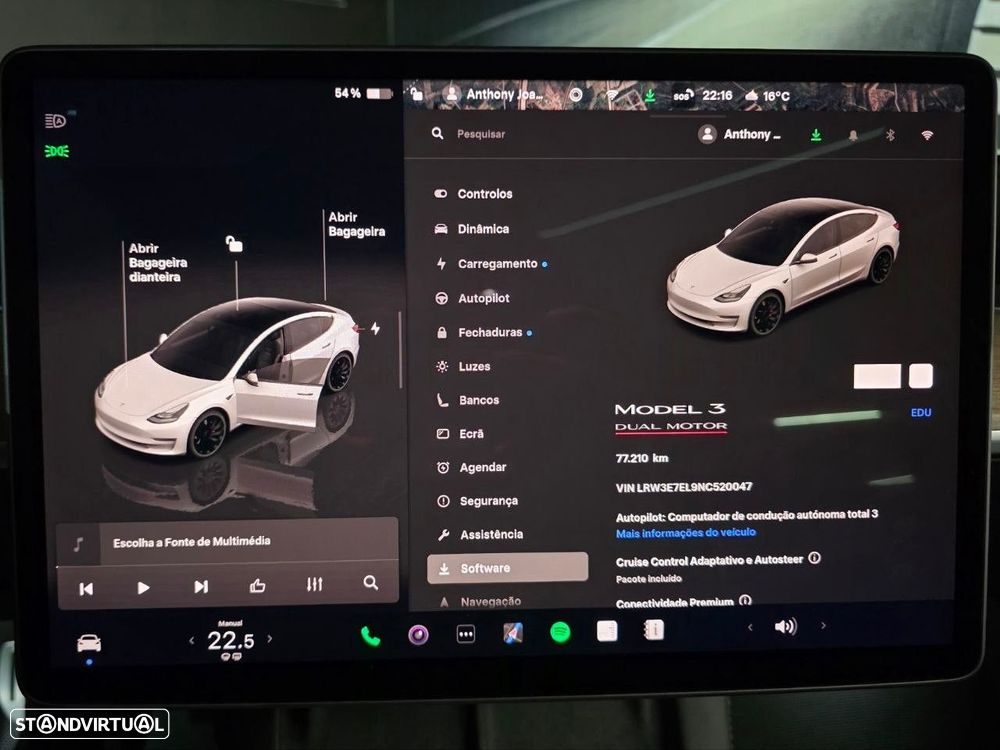Tap the 22:16 clock in the status bar
The width and height of the screenshot is (1000, 750).
coord(717,96)
